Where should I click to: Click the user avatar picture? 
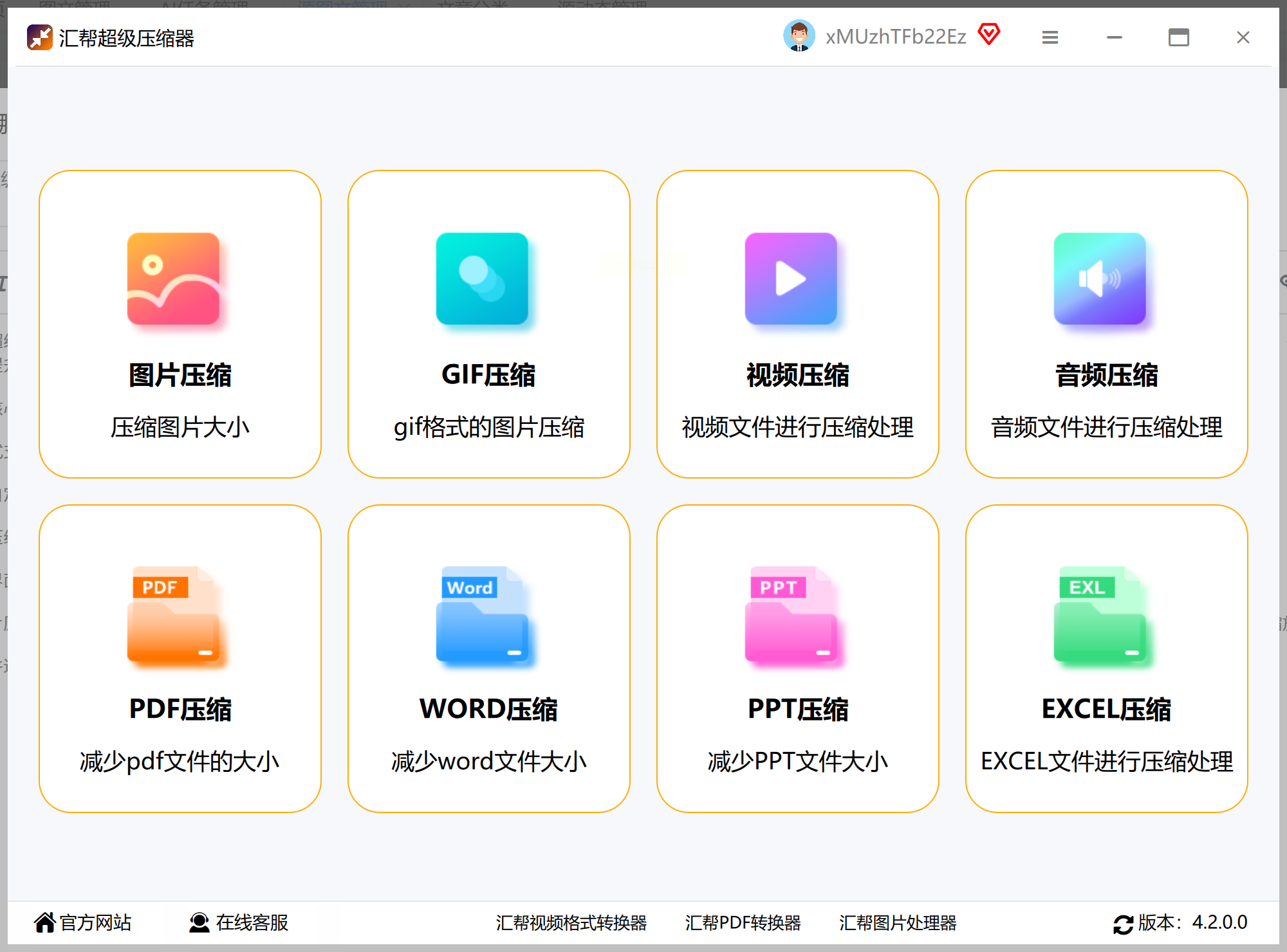799,36
